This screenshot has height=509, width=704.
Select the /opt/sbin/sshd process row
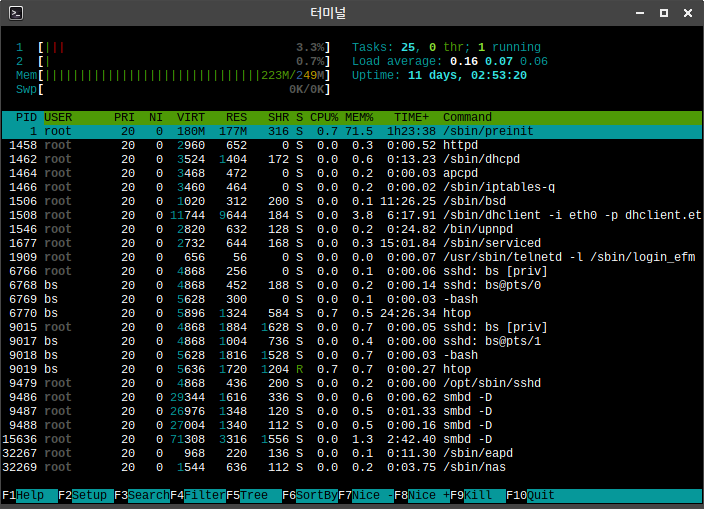[352, 383]
